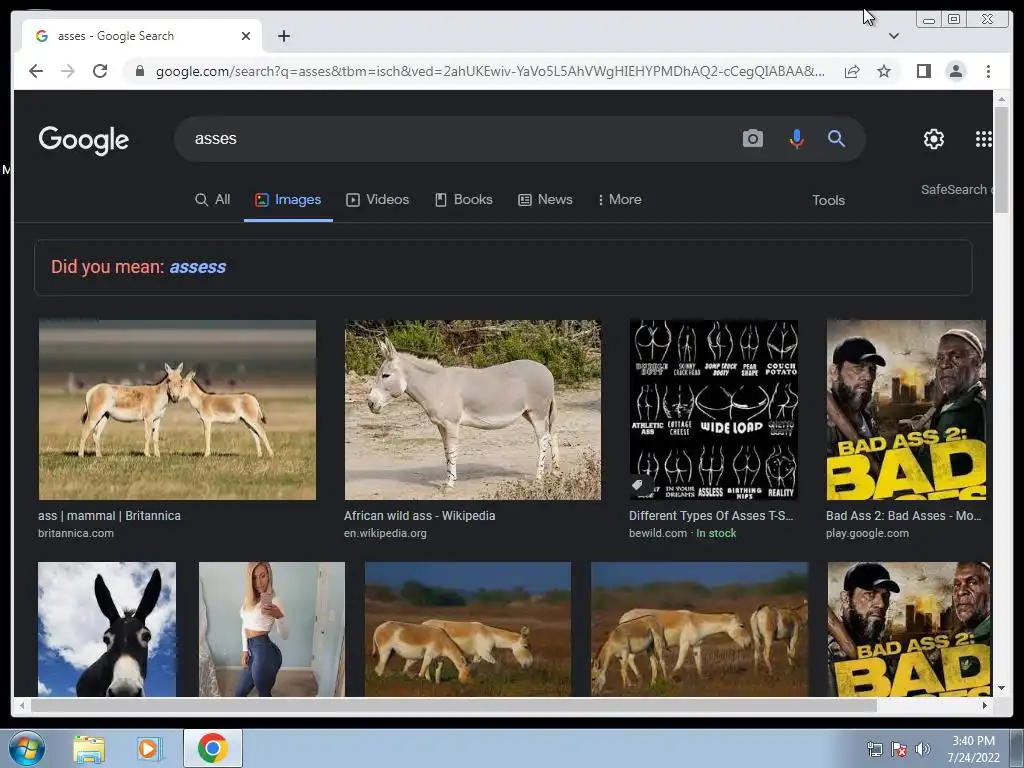Viewport: 1024px width, 768px height.
Task: Click the play.google.com source text
Action: coord(867,533)
